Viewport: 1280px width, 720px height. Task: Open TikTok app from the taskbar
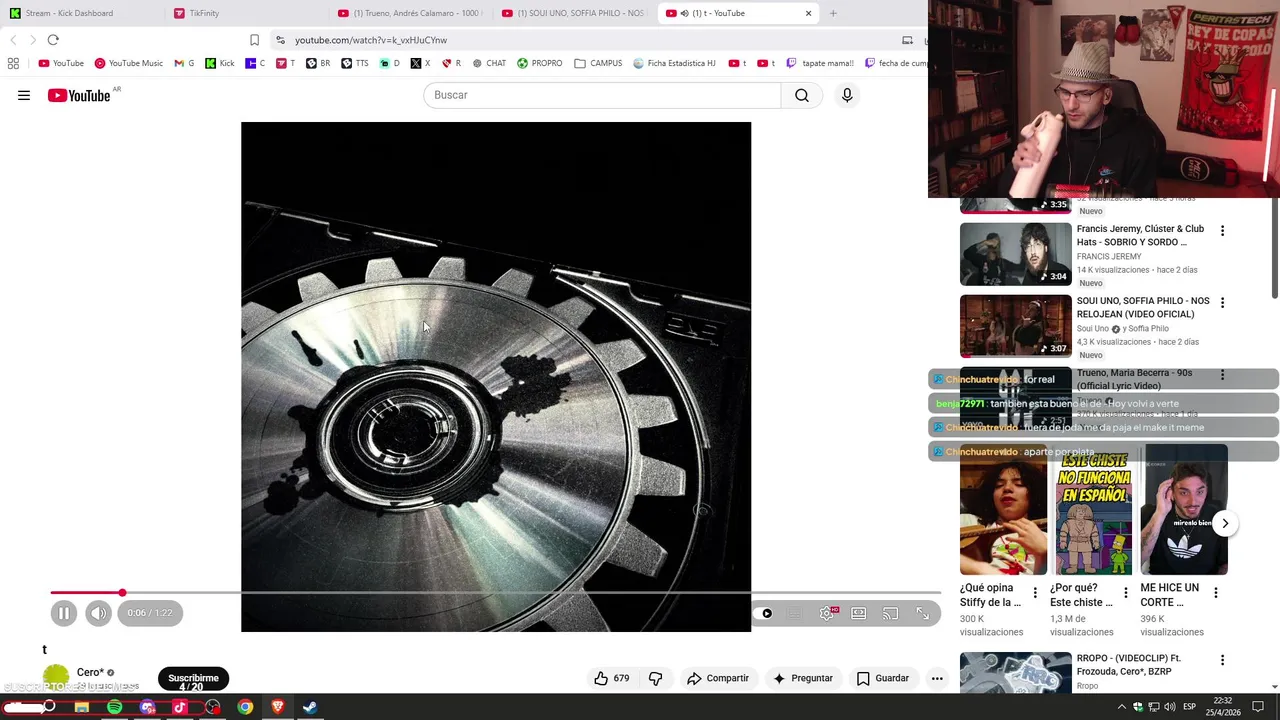click(x=180, y=707)
